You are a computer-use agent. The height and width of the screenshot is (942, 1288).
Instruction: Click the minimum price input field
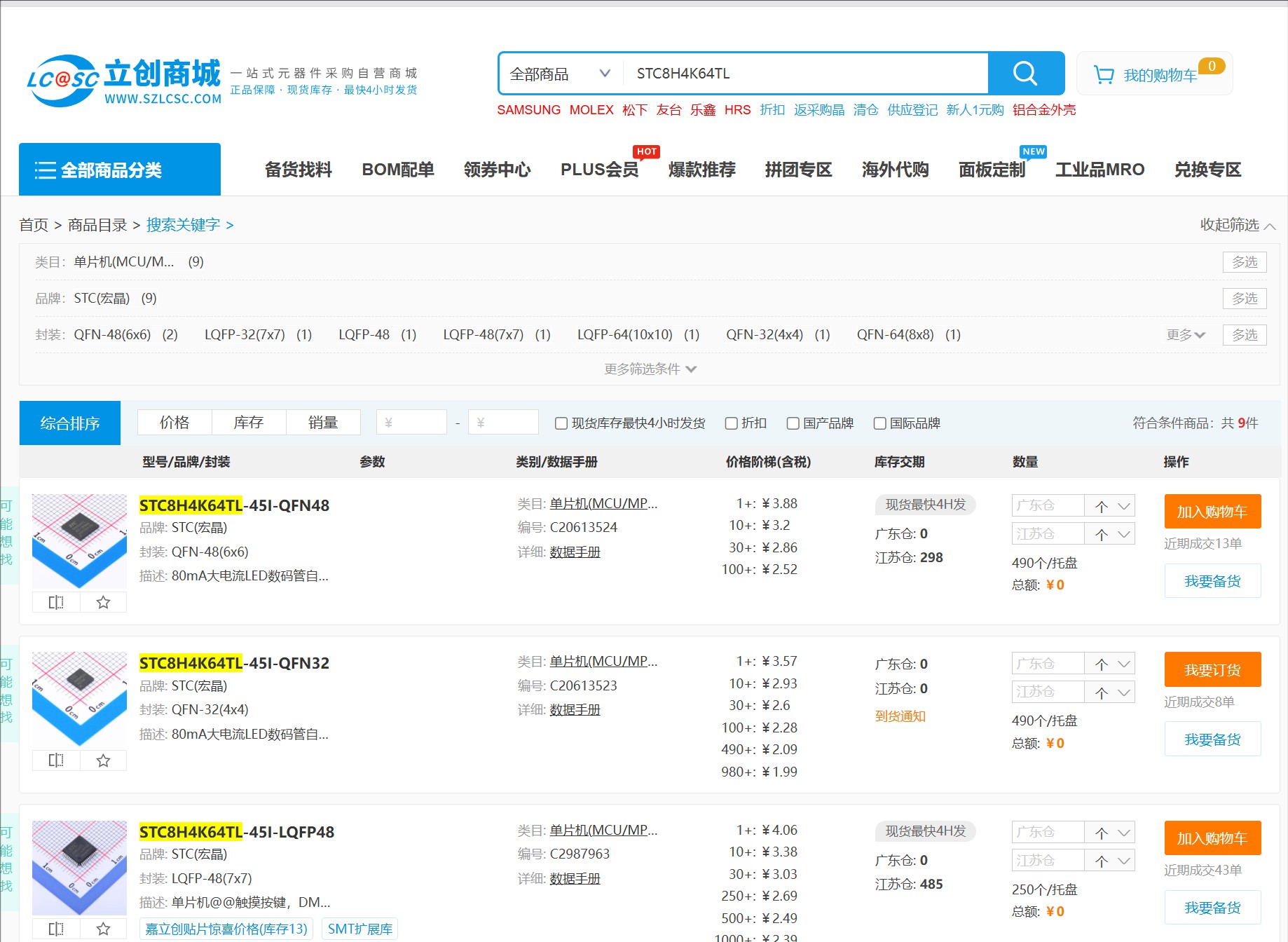pos(411,423)
